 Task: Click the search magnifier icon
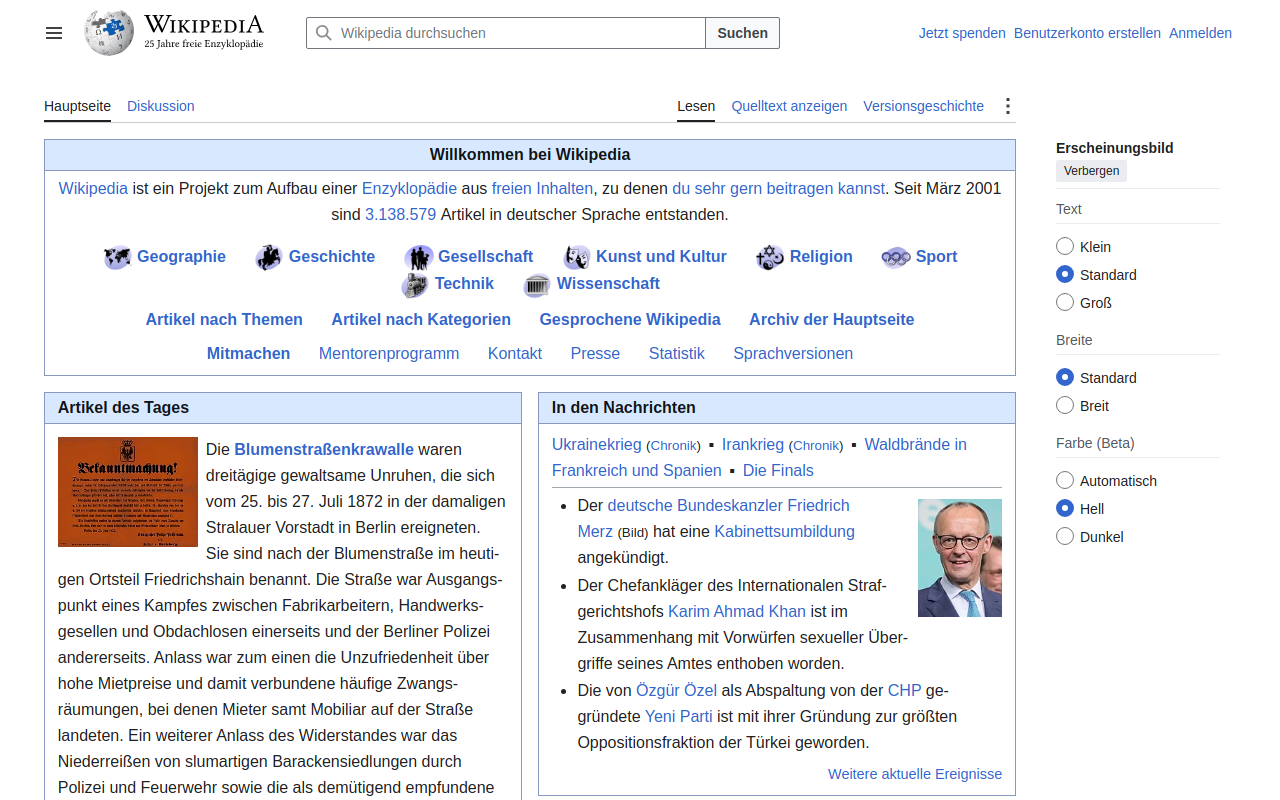click(324, 33)
